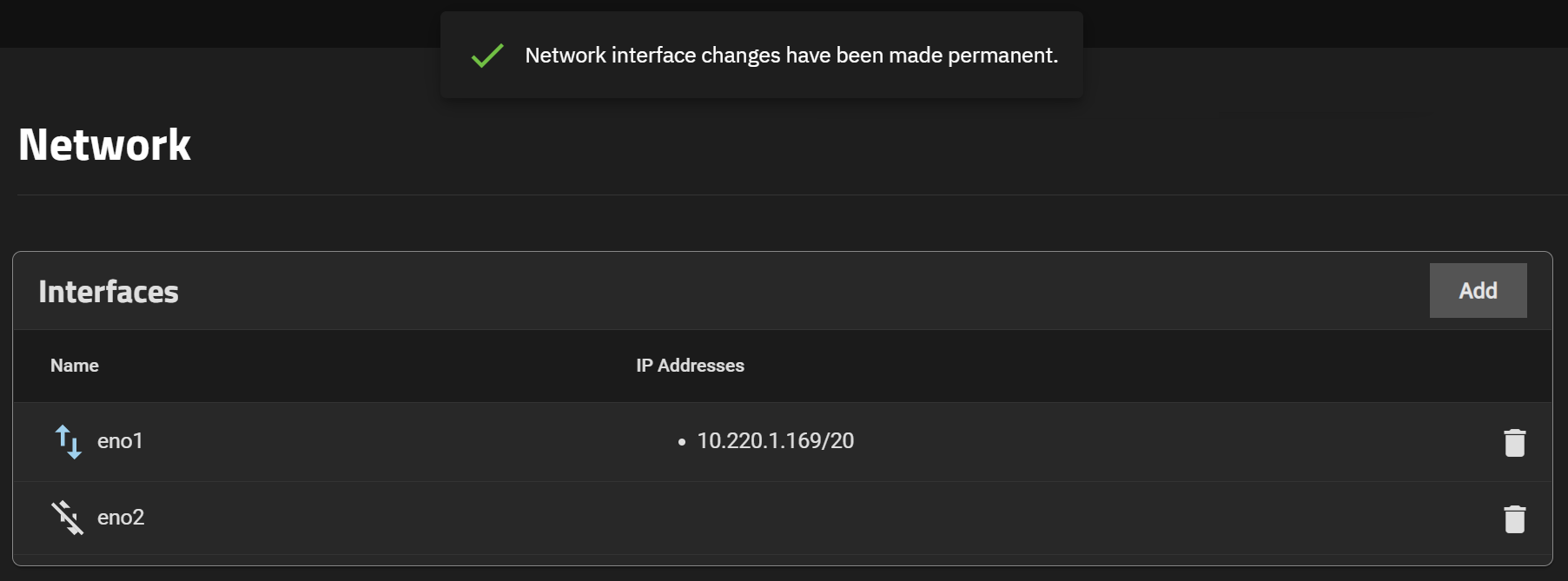Image resolution: width=1568 pixels, height=581 pixels.
Task: Click the Network page title
Action: point(104,144)
